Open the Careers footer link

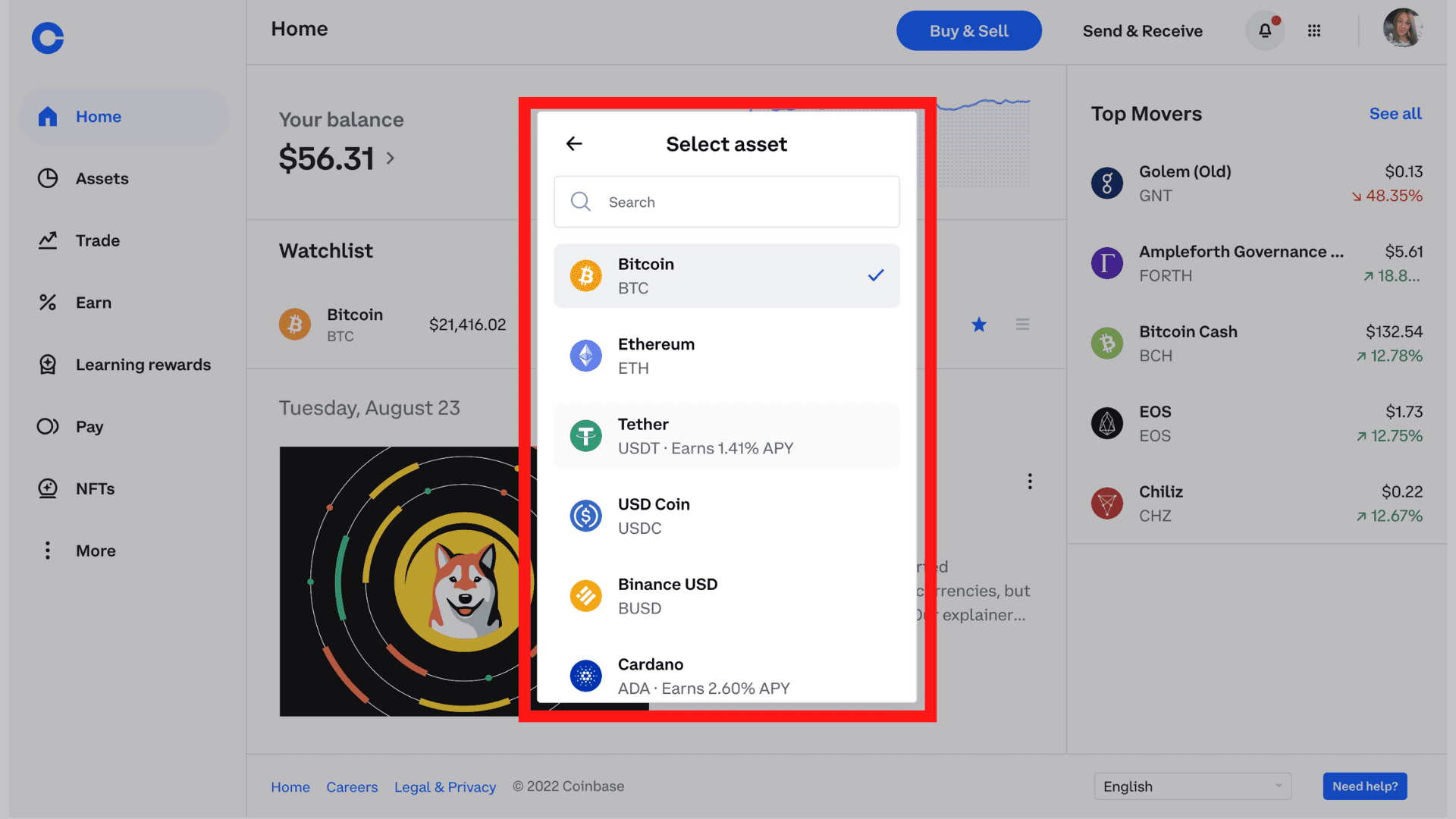[x=352, y=787]
